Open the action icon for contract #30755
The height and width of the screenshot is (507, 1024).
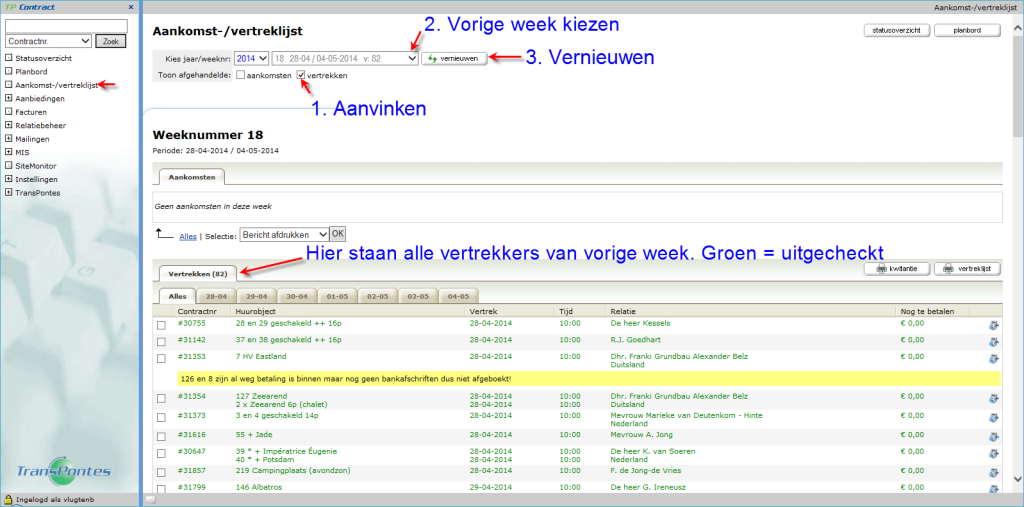[x=993, y=324]
